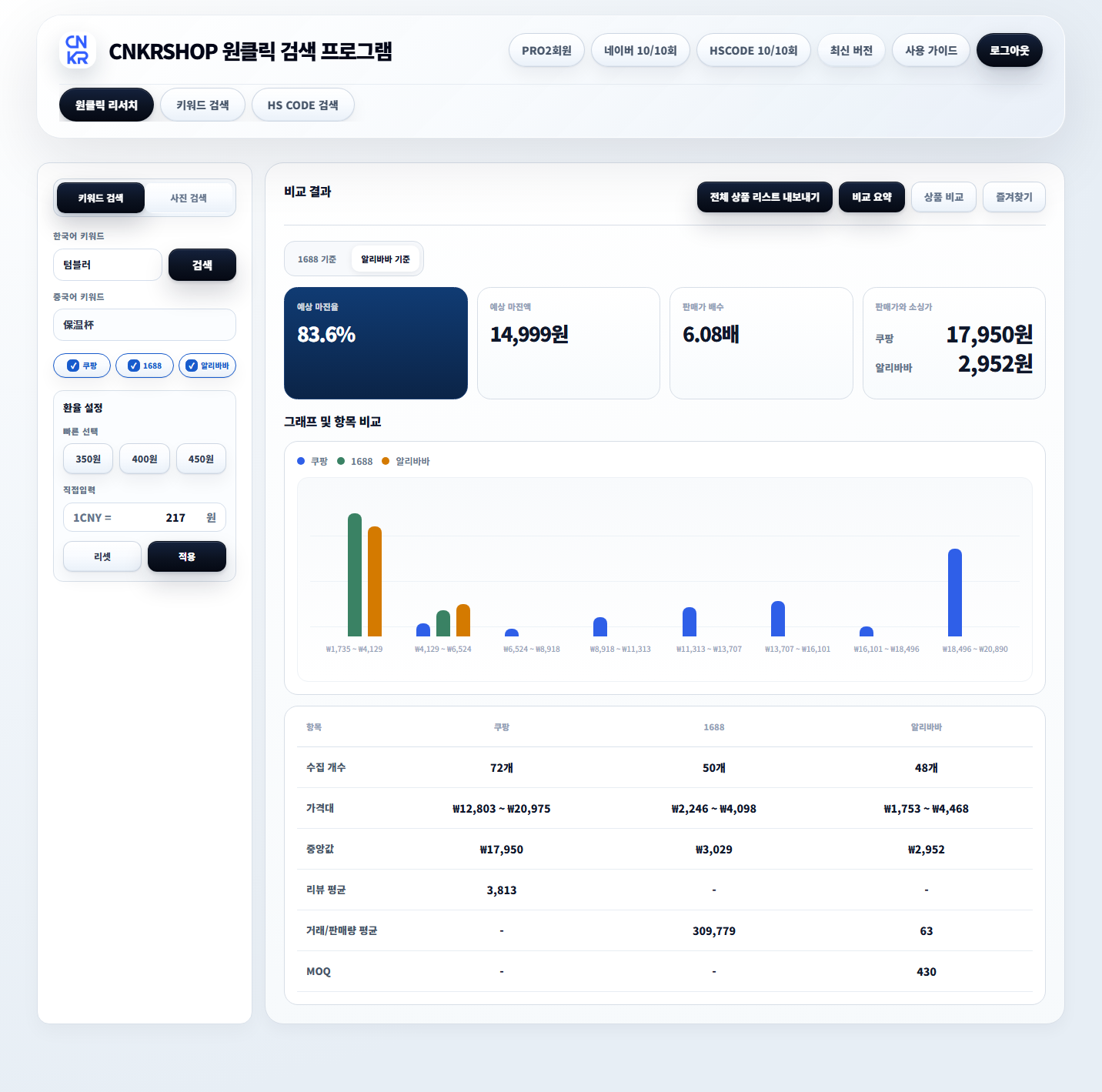The image size is (1102, 1092).
Task: Click 리뷰 평균 value 3,813
Action: point(502,890)
